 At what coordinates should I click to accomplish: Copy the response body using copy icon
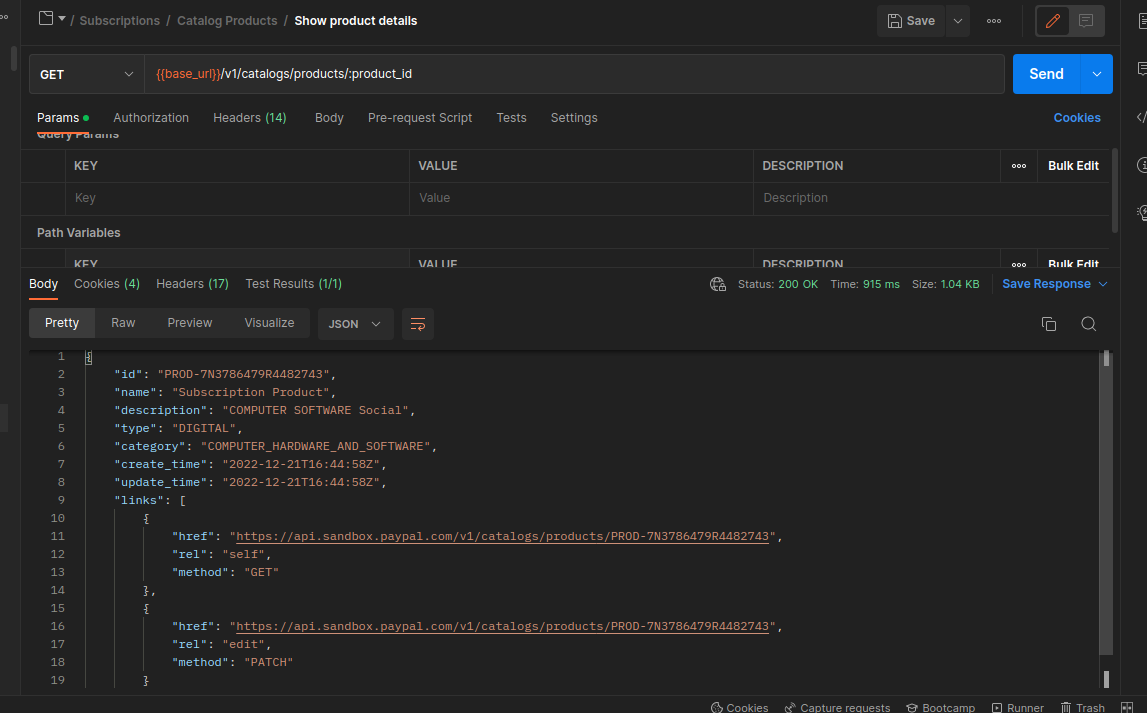[x=1048, y=324]
